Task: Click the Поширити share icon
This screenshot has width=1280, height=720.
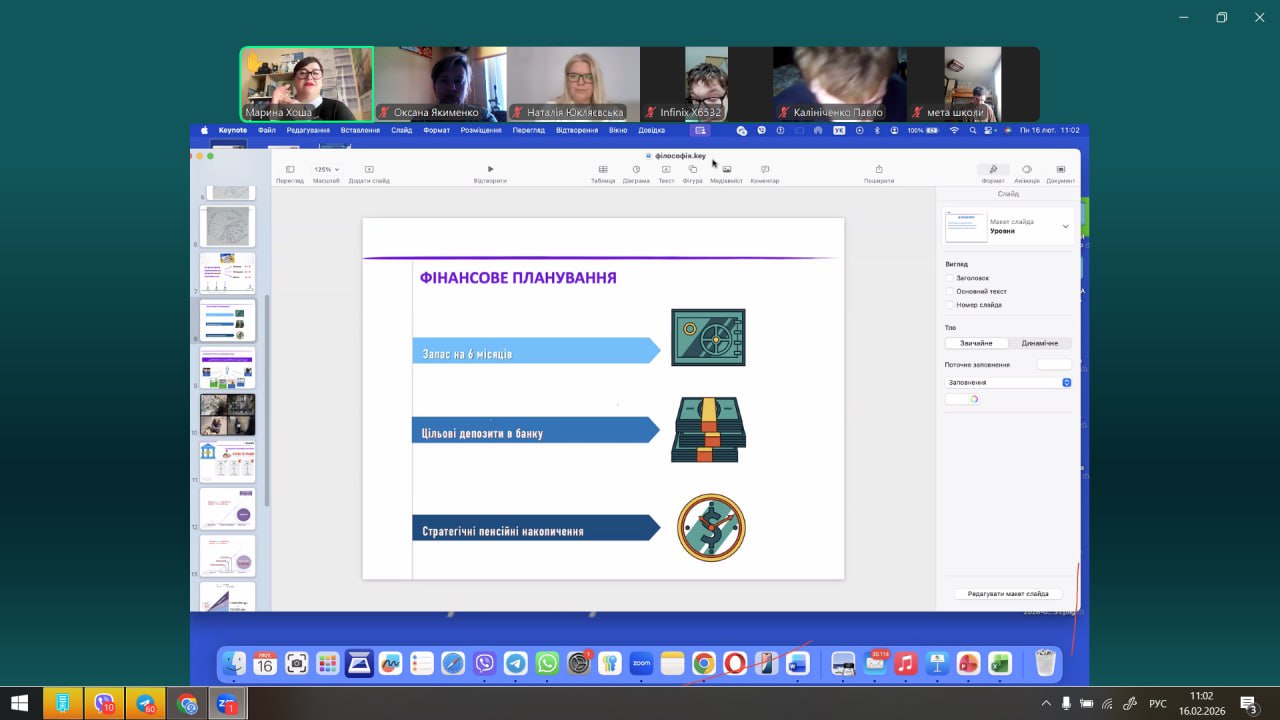Action: click(878, 170)
